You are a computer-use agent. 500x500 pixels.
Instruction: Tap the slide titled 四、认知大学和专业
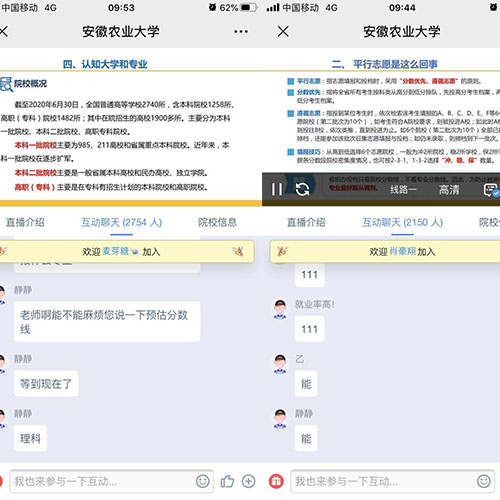coord(105,64)
